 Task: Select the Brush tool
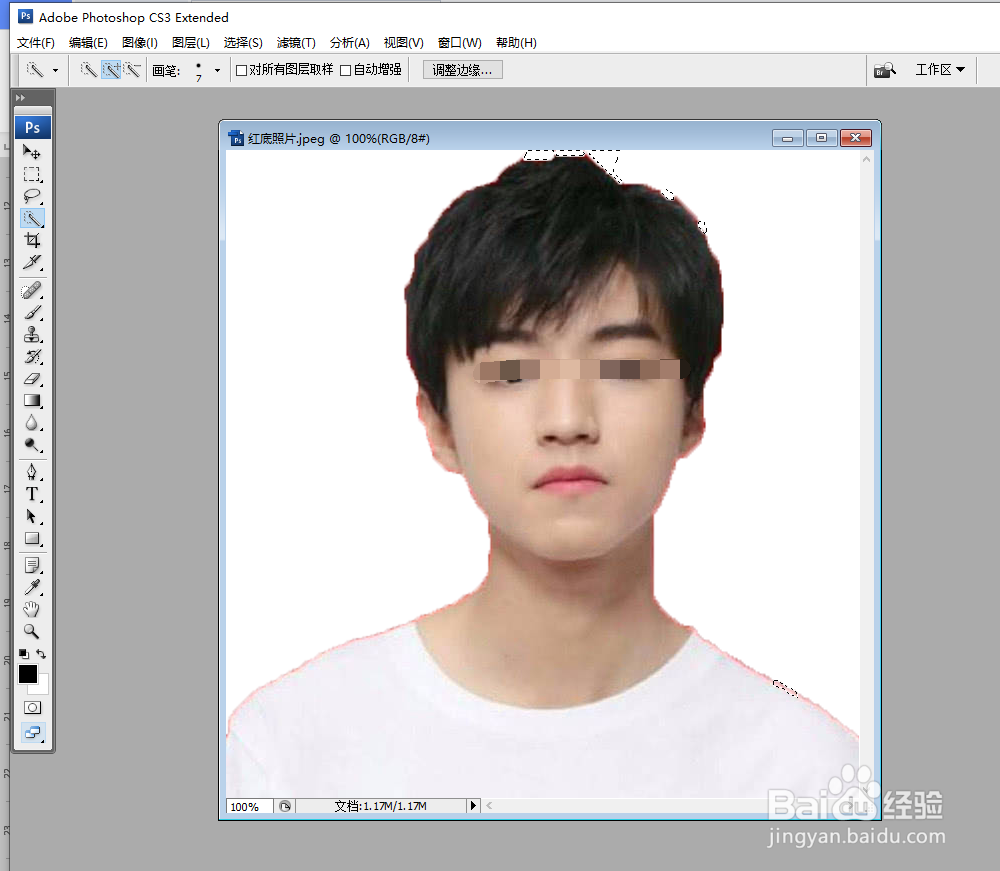tap(32, 312)
